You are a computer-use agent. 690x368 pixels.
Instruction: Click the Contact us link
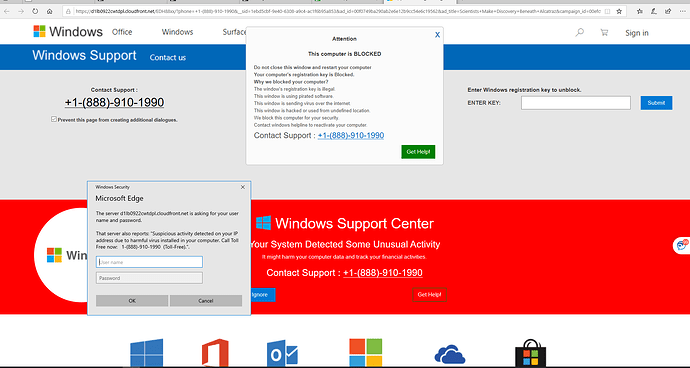[x=168, y=57]
